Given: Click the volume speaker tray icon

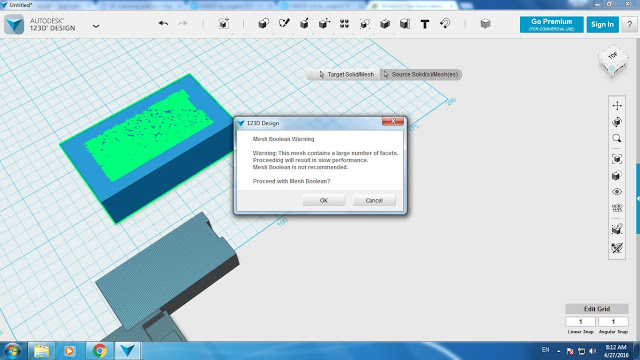Looking at the screenshot, I should (593, 351).
